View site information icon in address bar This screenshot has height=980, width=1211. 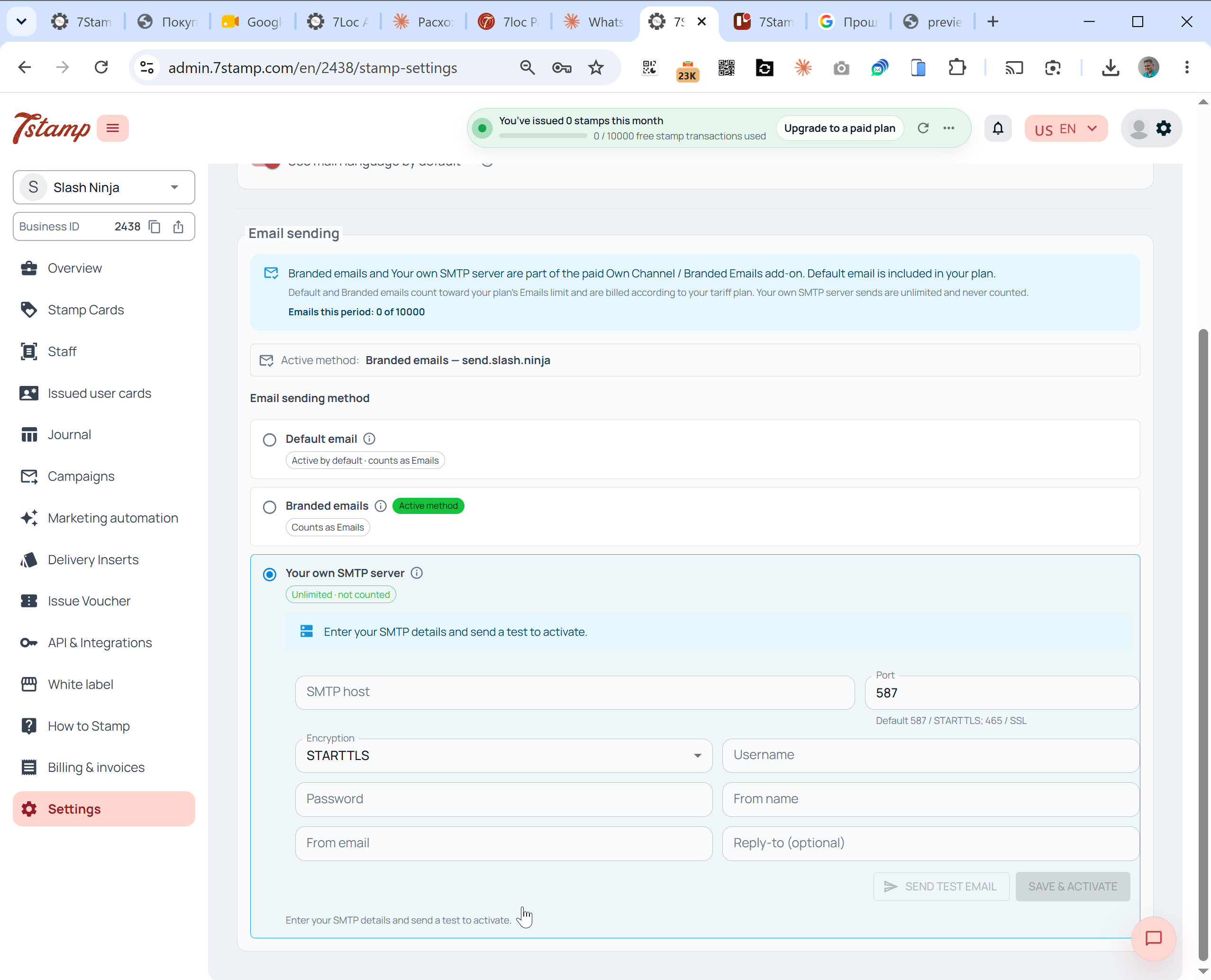[x=147, y=68]
